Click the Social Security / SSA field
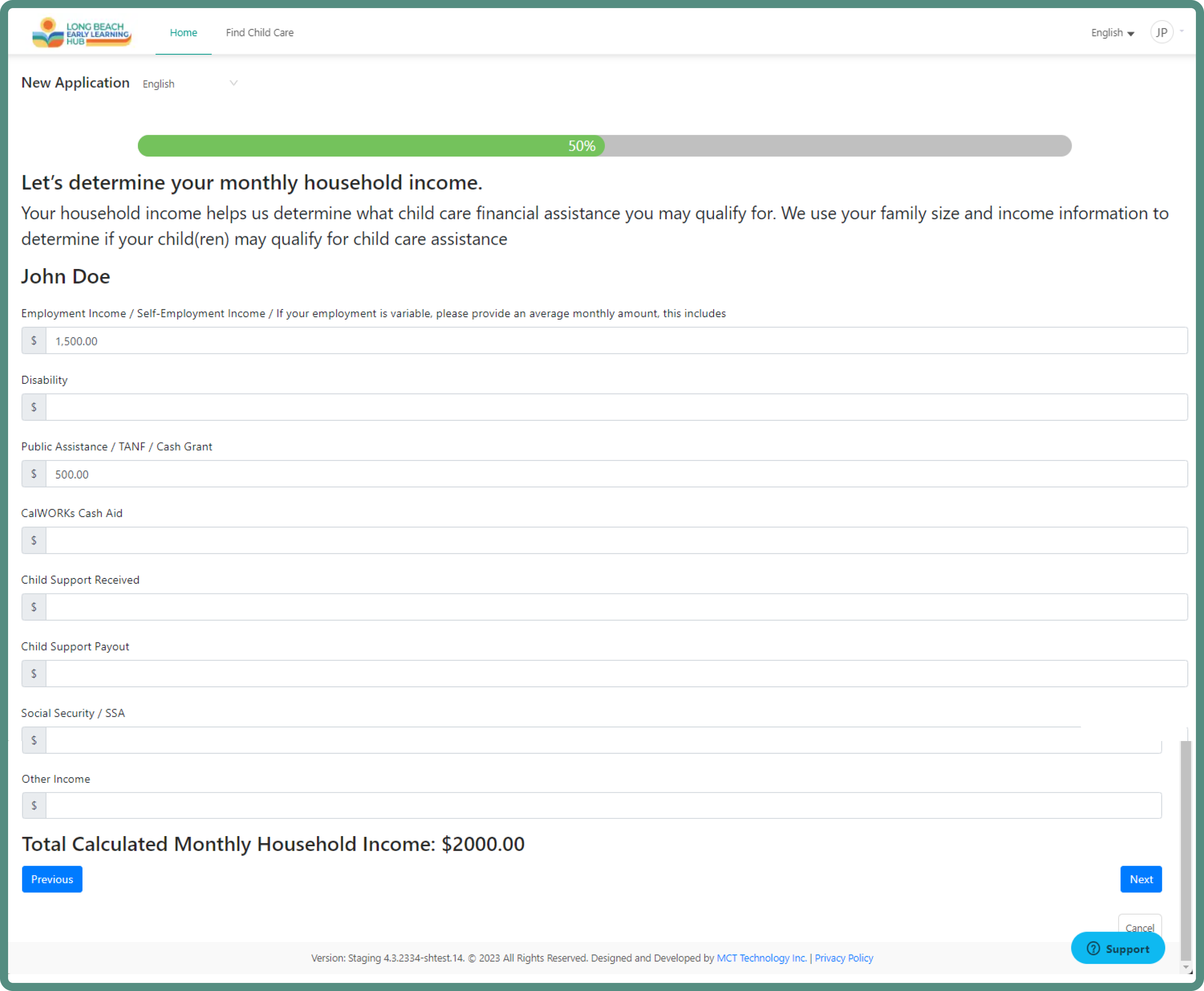 604,740
